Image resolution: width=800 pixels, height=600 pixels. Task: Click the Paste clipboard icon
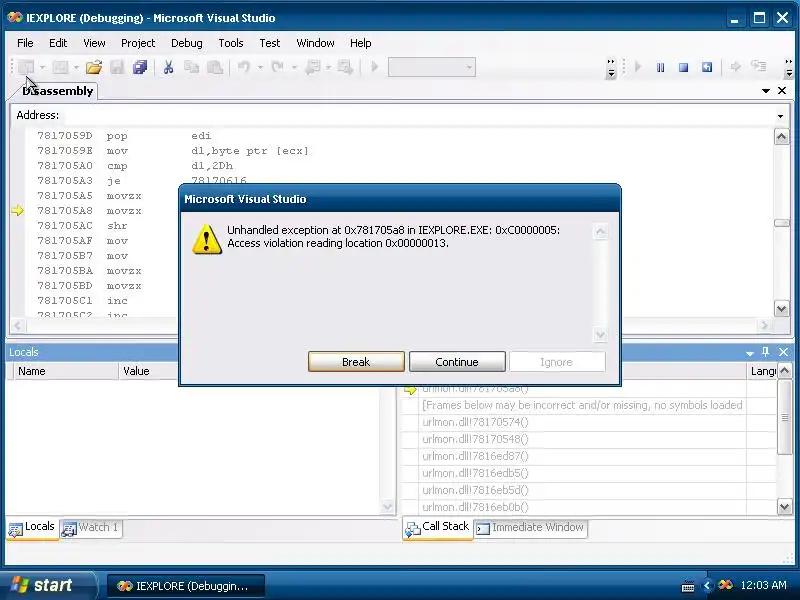click(x=215, y=67)
